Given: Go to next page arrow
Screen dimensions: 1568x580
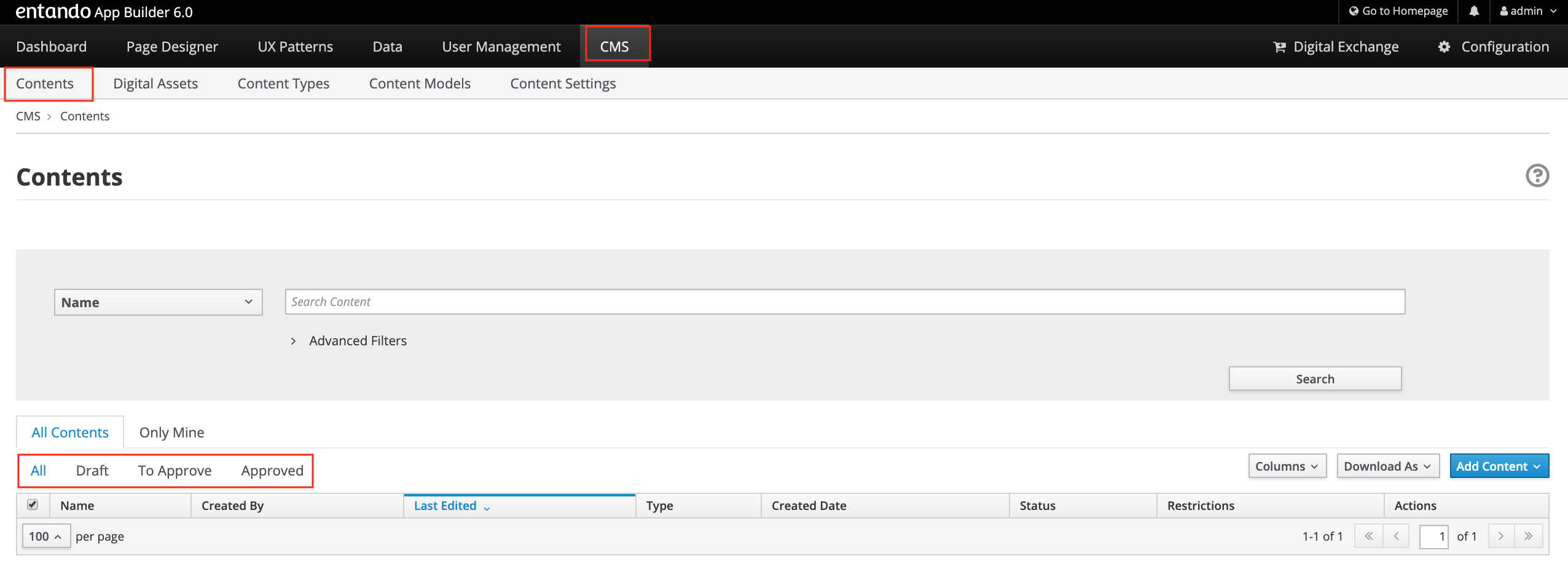Looking at the screenshot, I should click(x=1500, y=536).
